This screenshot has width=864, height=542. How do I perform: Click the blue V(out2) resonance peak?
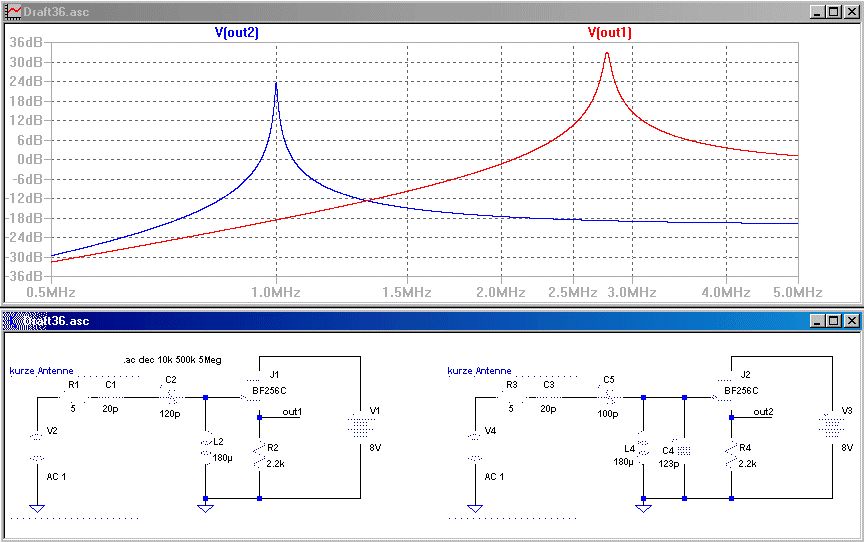276,84
